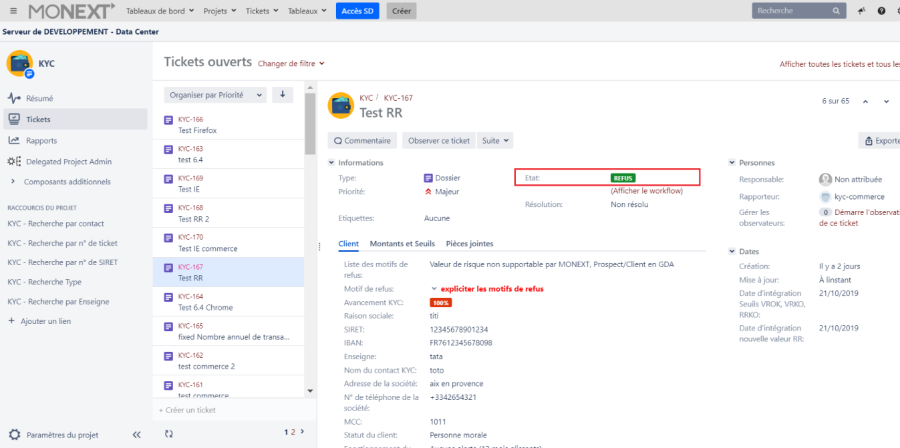Viewport: 900px width, 448px height.
Task: Click the sort direction arrow button
Action: coord(283,95)
